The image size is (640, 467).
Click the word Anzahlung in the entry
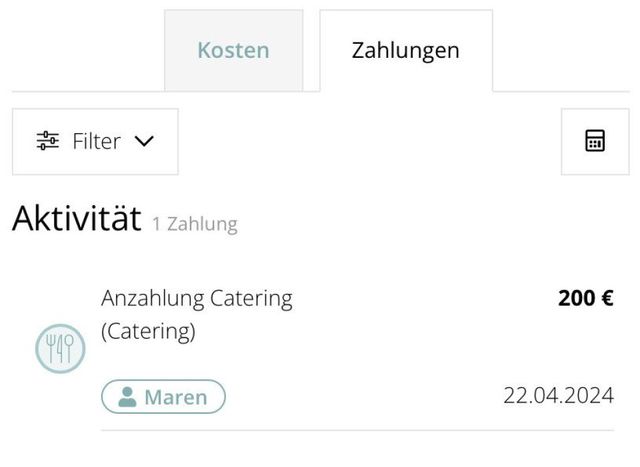[x=152, y=298]
